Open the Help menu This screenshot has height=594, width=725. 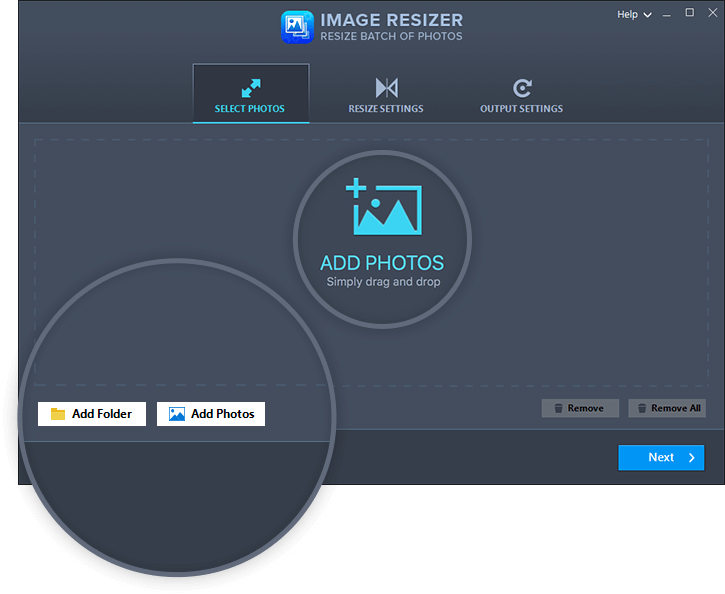pyautogui.click(x=627, y=15)
